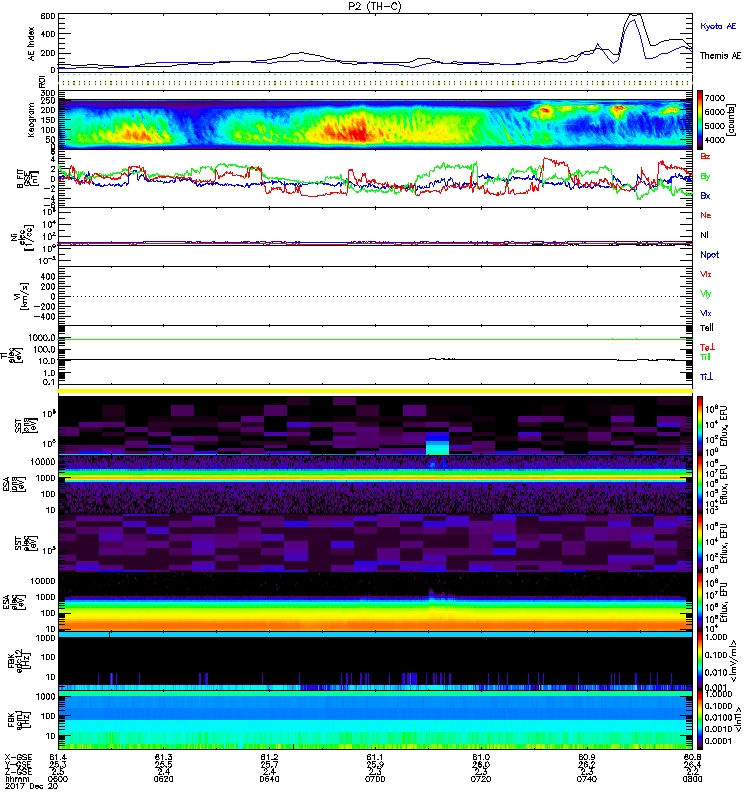Click the cyan burst in SST ion panel
Viewport: 750px width, 800px height.
pos(437,443)
